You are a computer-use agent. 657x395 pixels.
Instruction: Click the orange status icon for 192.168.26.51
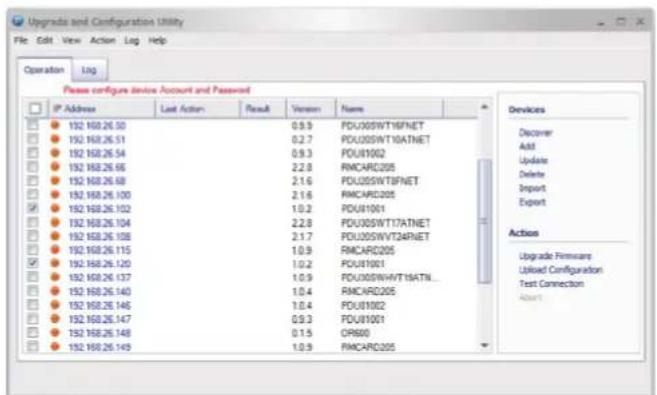point(55,139)
